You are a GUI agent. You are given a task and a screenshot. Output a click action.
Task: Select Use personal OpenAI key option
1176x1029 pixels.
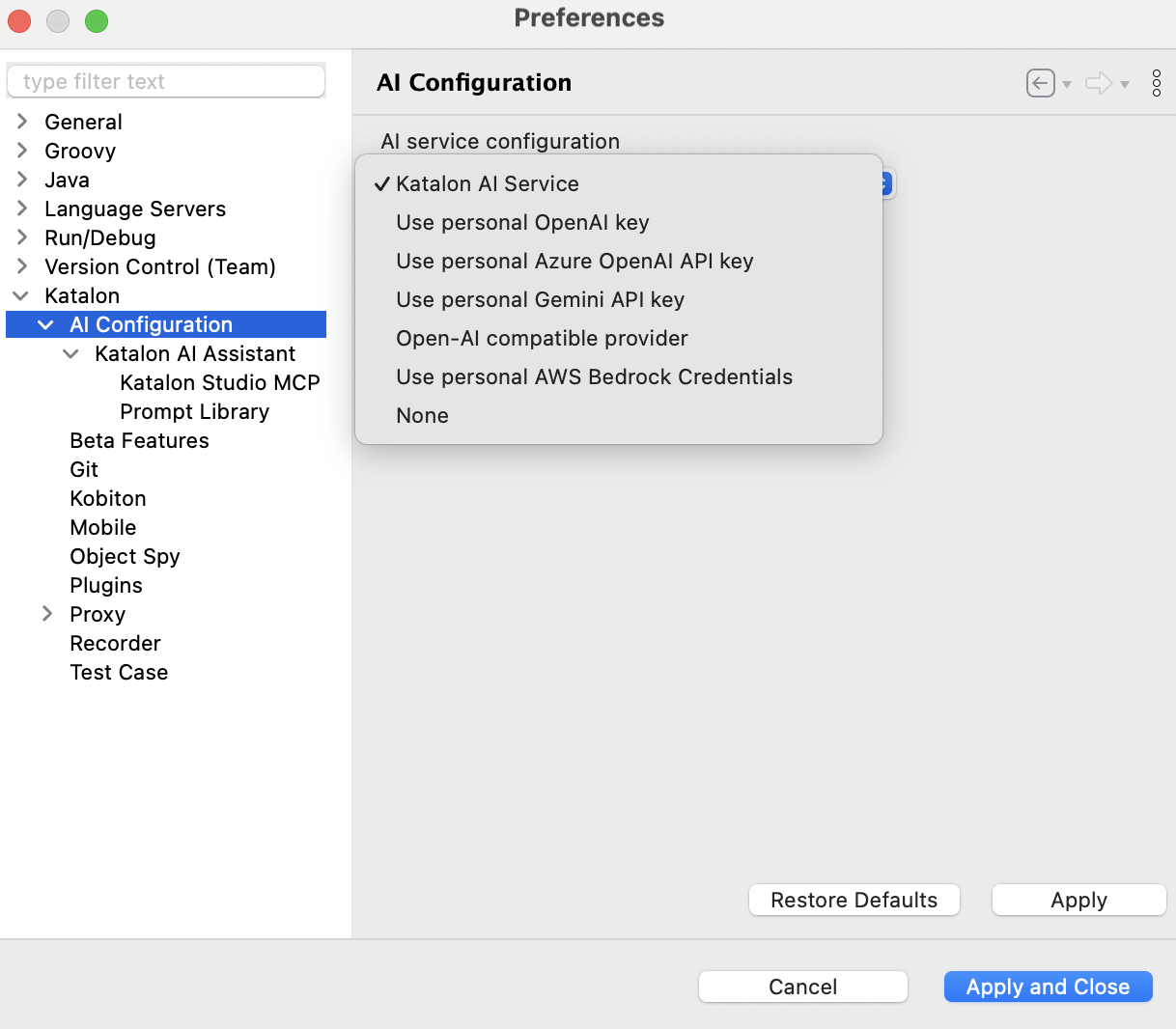coord(522,223)
